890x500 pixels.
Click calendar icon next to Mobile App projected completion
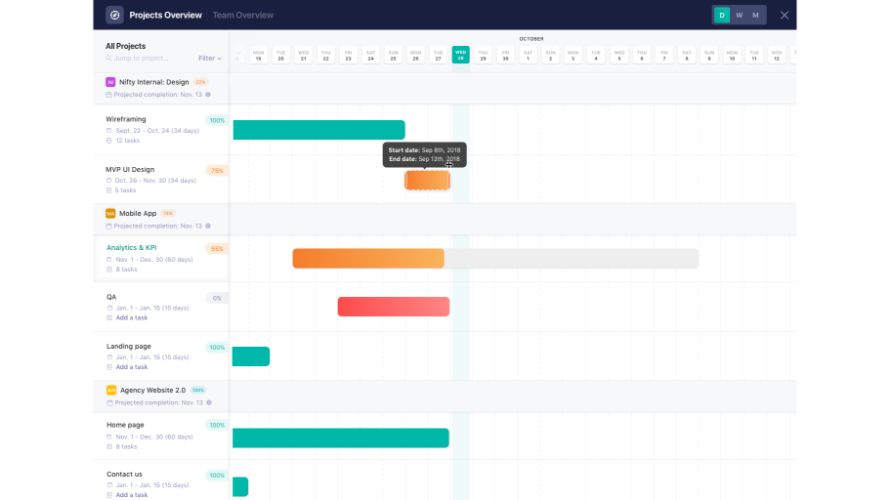[x=108, y=226]
